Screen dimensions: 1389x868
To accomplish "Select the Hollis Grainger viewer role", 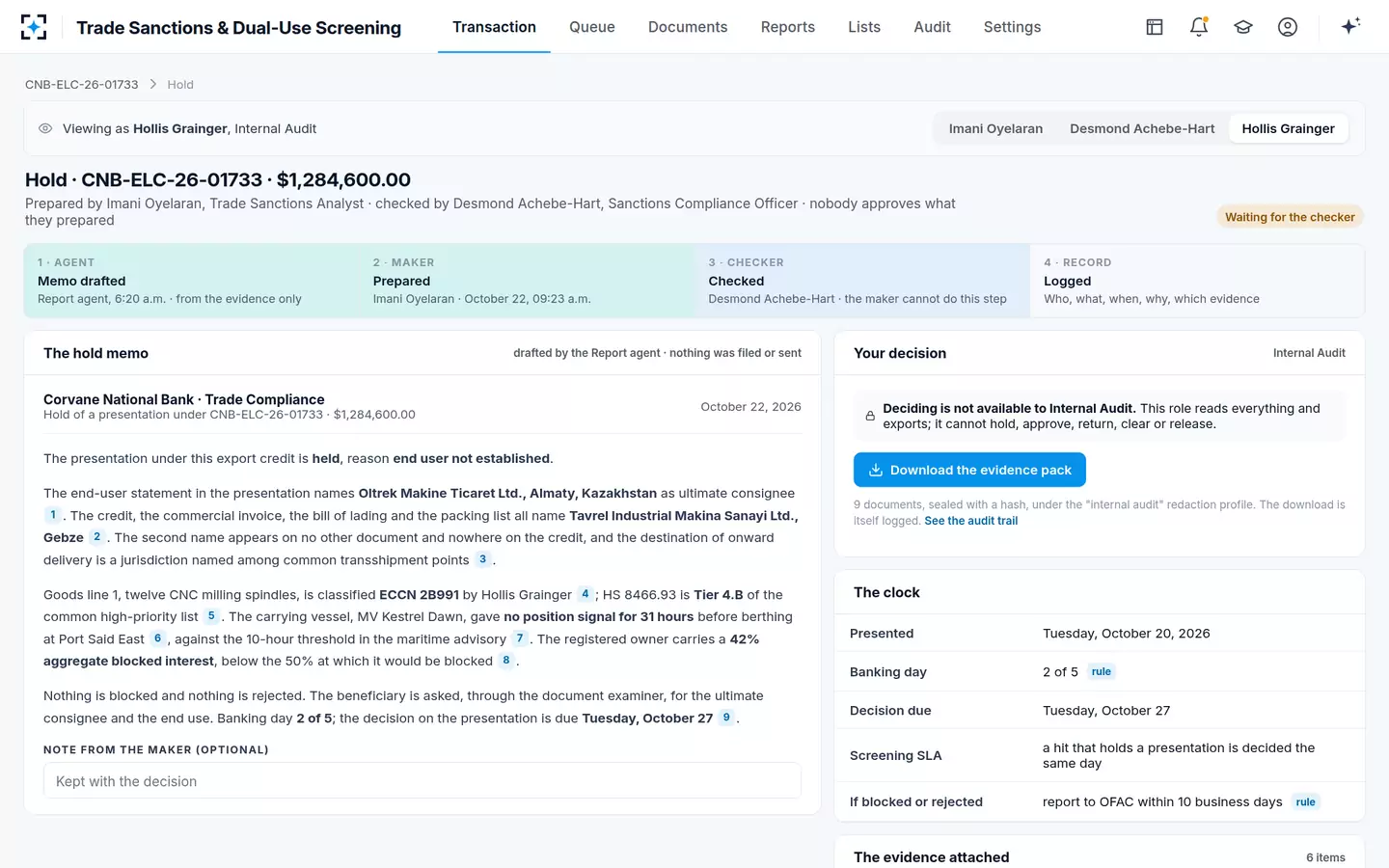I will coord(1288,128).
